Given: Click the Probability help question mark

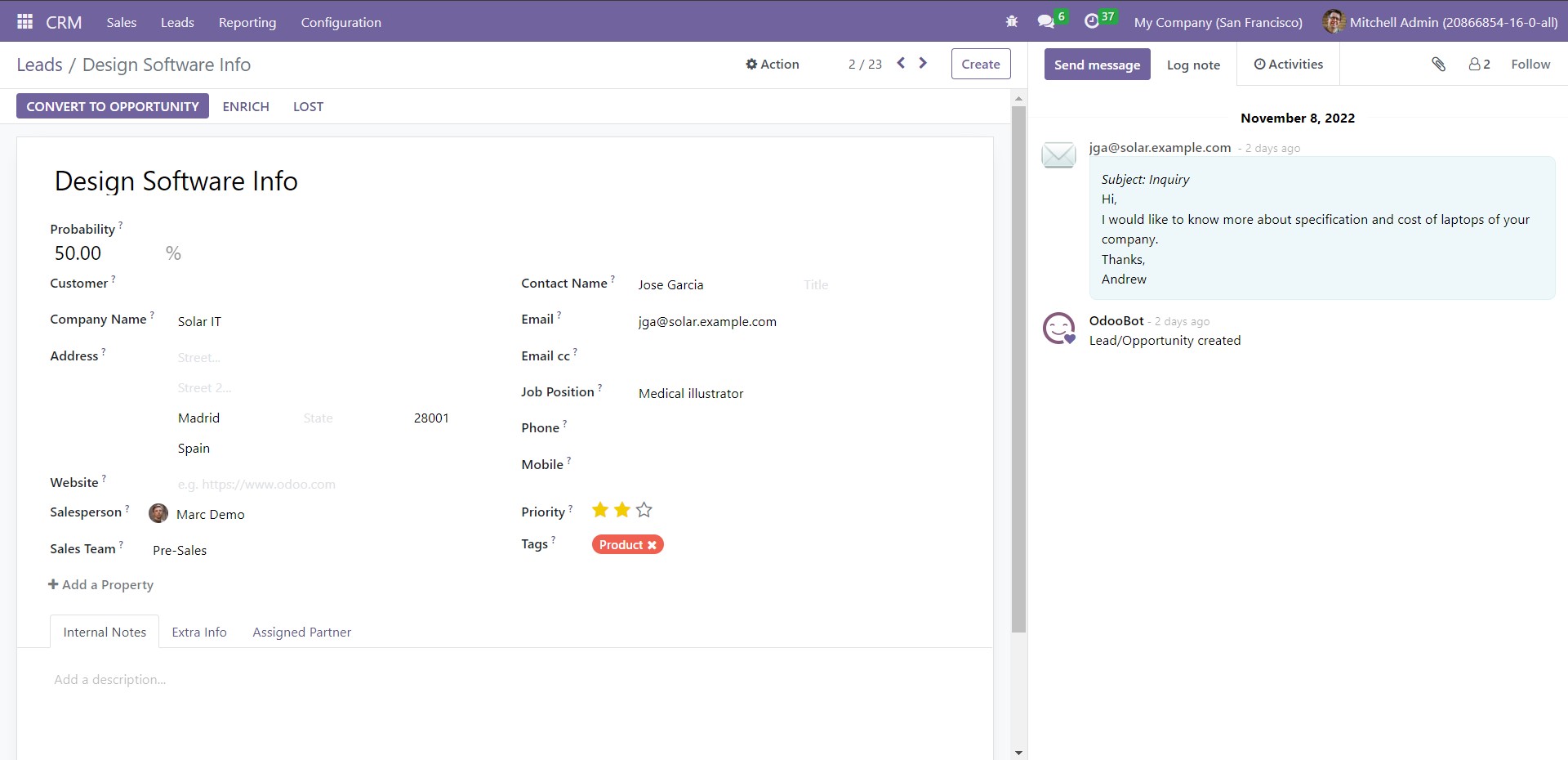Looking at the screenshot, I should [x=121, y=224].
